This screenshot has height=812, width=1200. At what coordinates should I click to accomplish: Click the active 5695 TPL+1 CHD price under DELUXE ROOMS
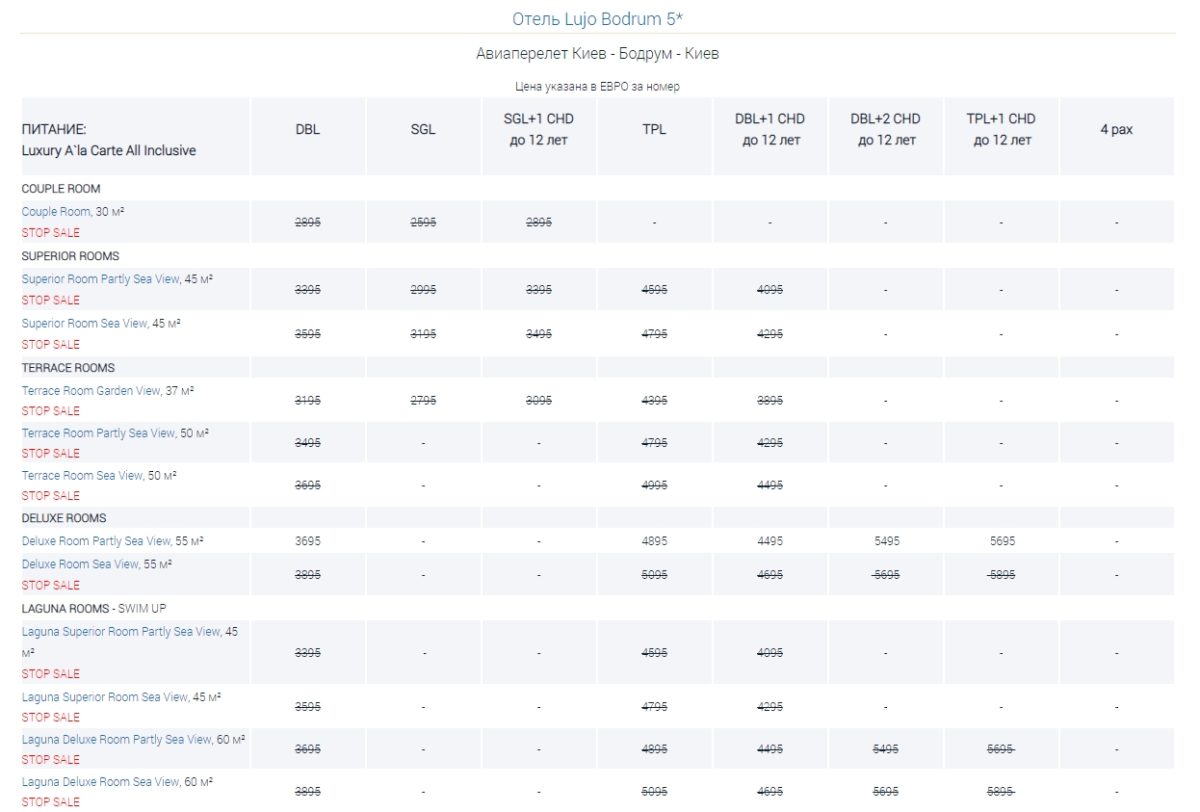(x=1001, y=541)
